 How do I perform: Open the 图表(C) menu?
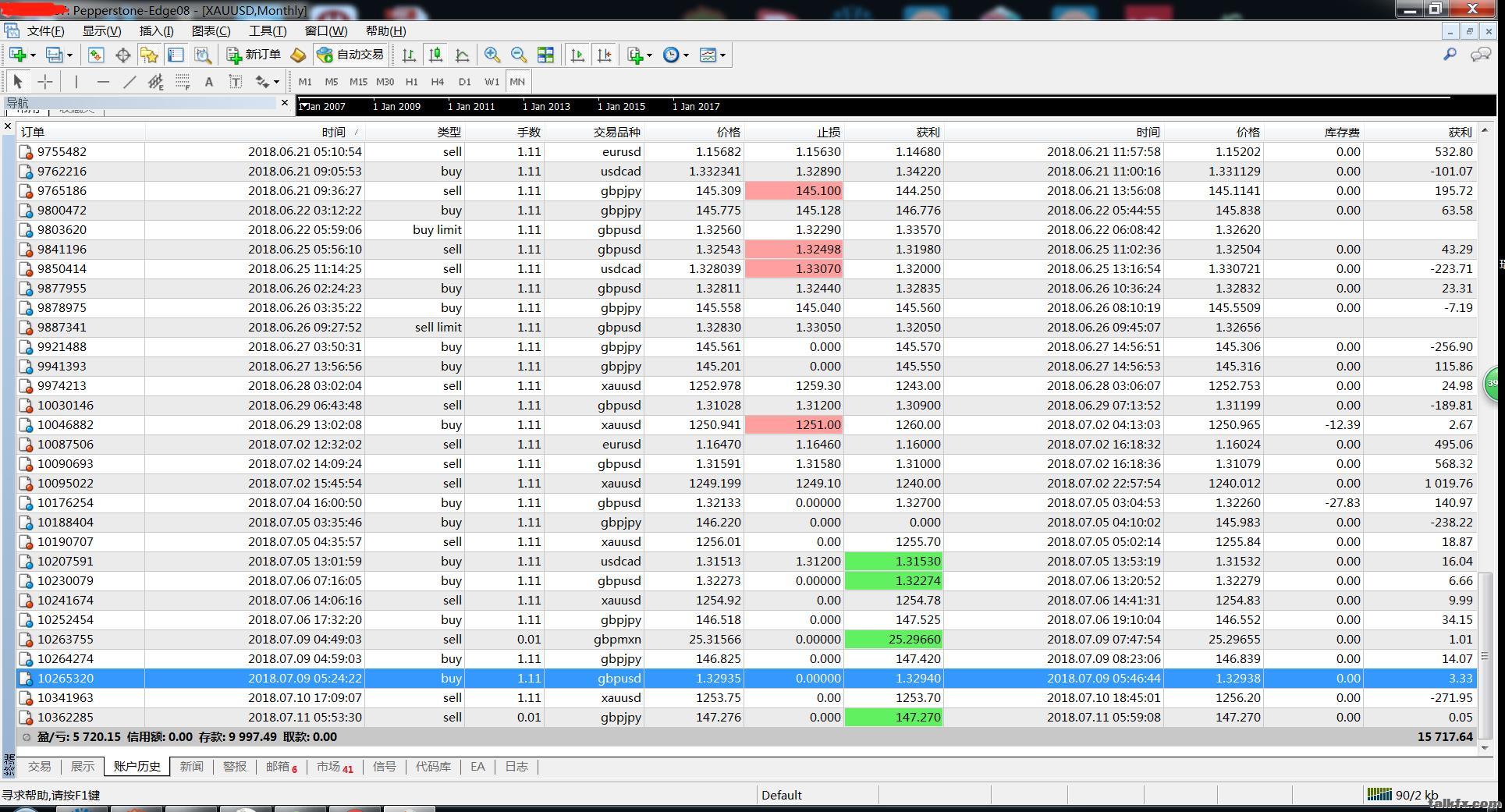[211, 31]
